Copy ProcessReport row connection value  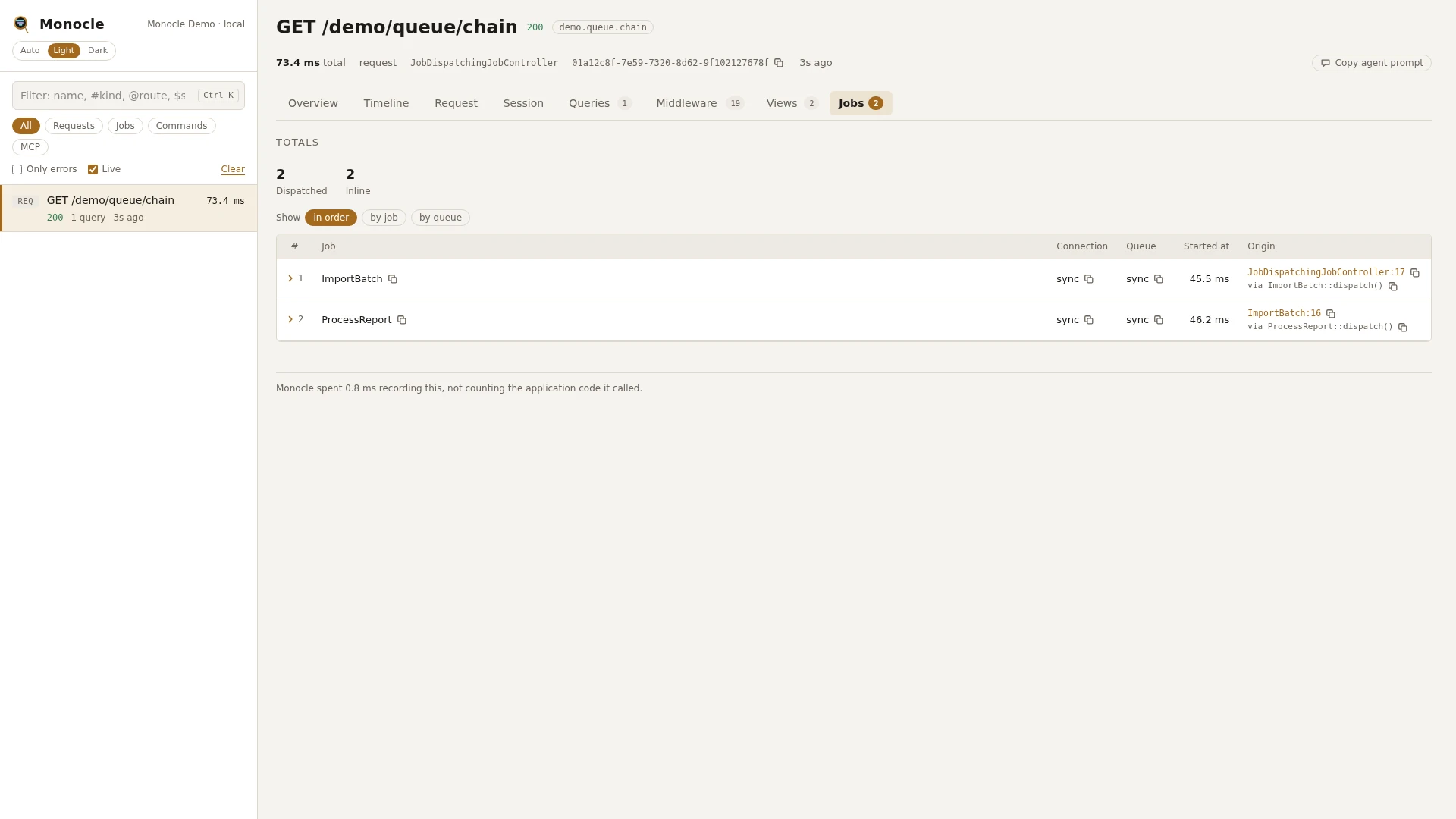1089,320
